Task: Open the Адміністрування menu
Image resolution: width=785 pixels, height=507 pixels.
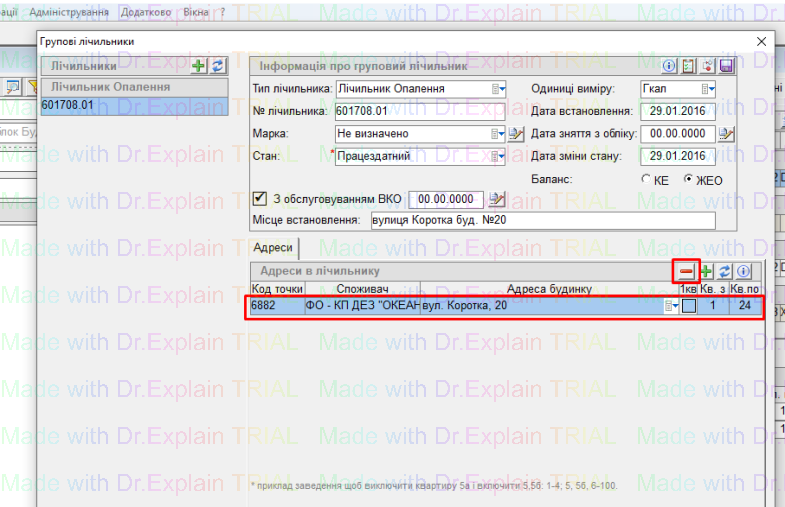Action: tap(69, 11)
